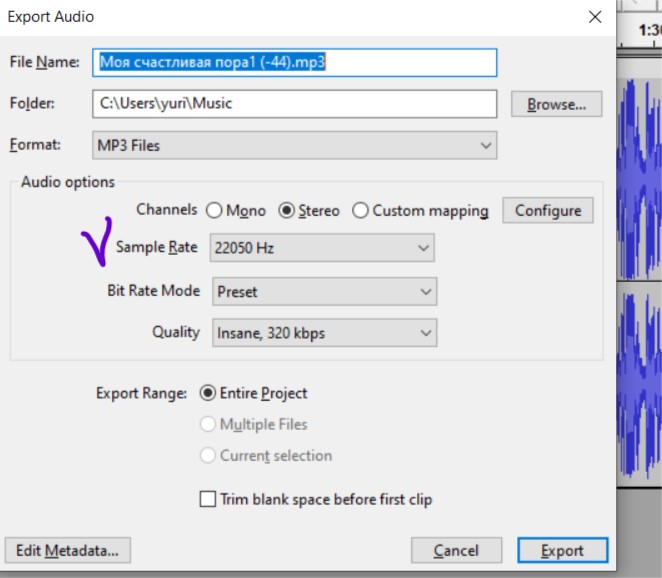Choose the Current selection export option
The height and width of the screenshot is (578, 662).
208,455
